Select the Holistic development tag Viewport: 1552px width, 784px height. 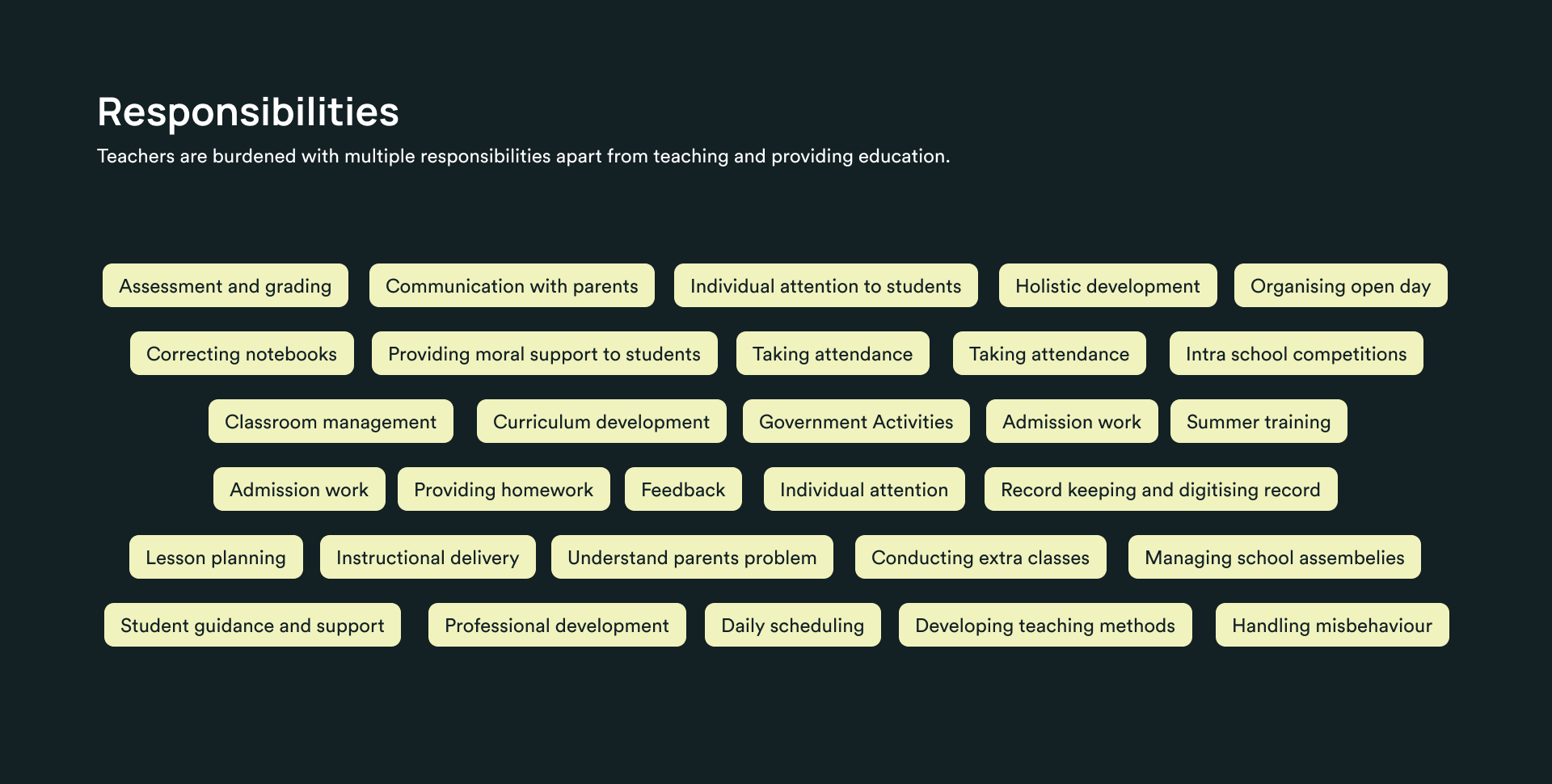click(1107, 286)
